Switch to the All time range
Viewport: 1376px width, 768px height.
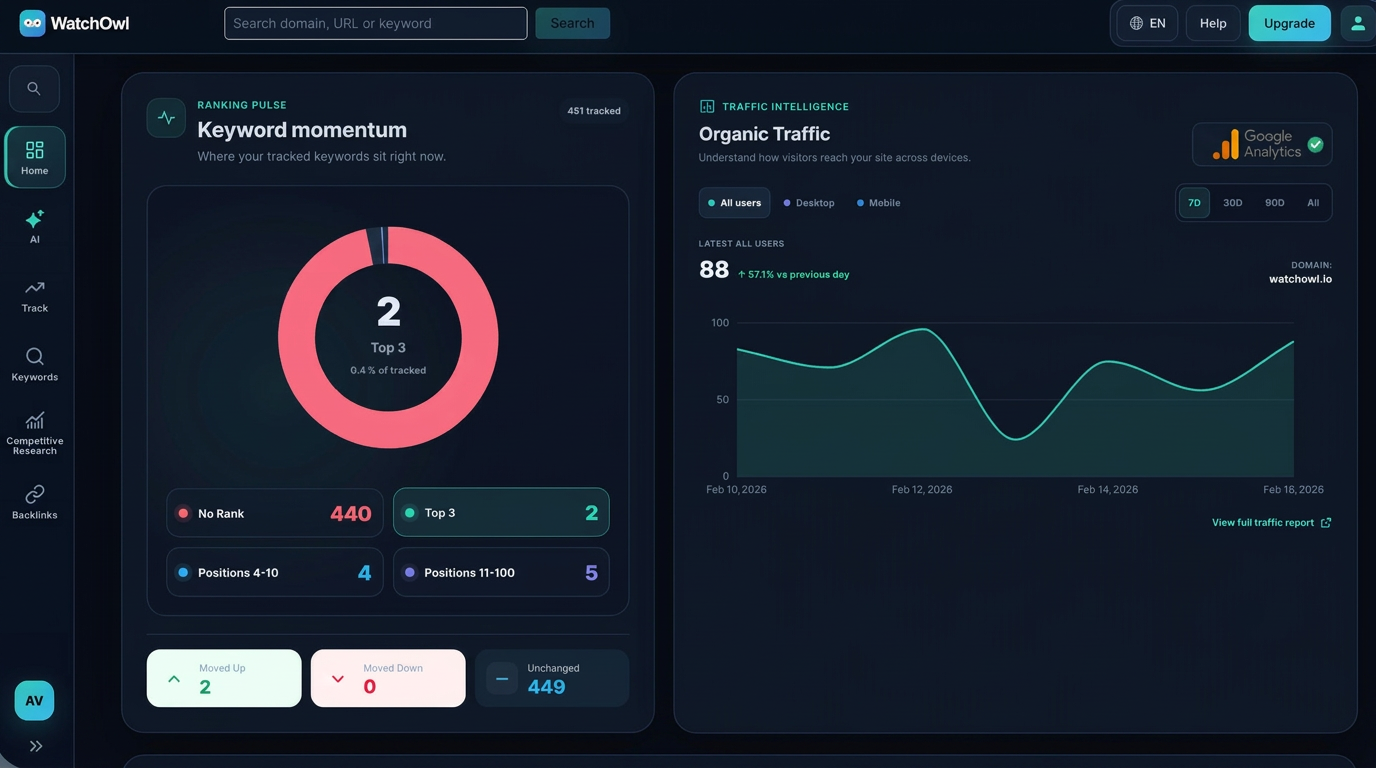coord(1313,203)
